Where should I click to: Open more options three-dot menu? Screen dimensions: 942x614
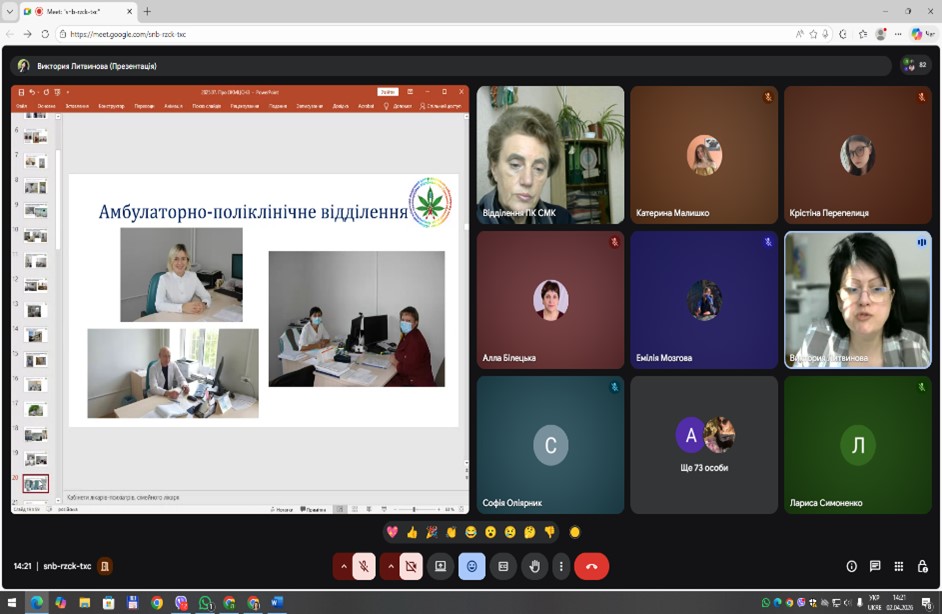click(x=561, y=566)
